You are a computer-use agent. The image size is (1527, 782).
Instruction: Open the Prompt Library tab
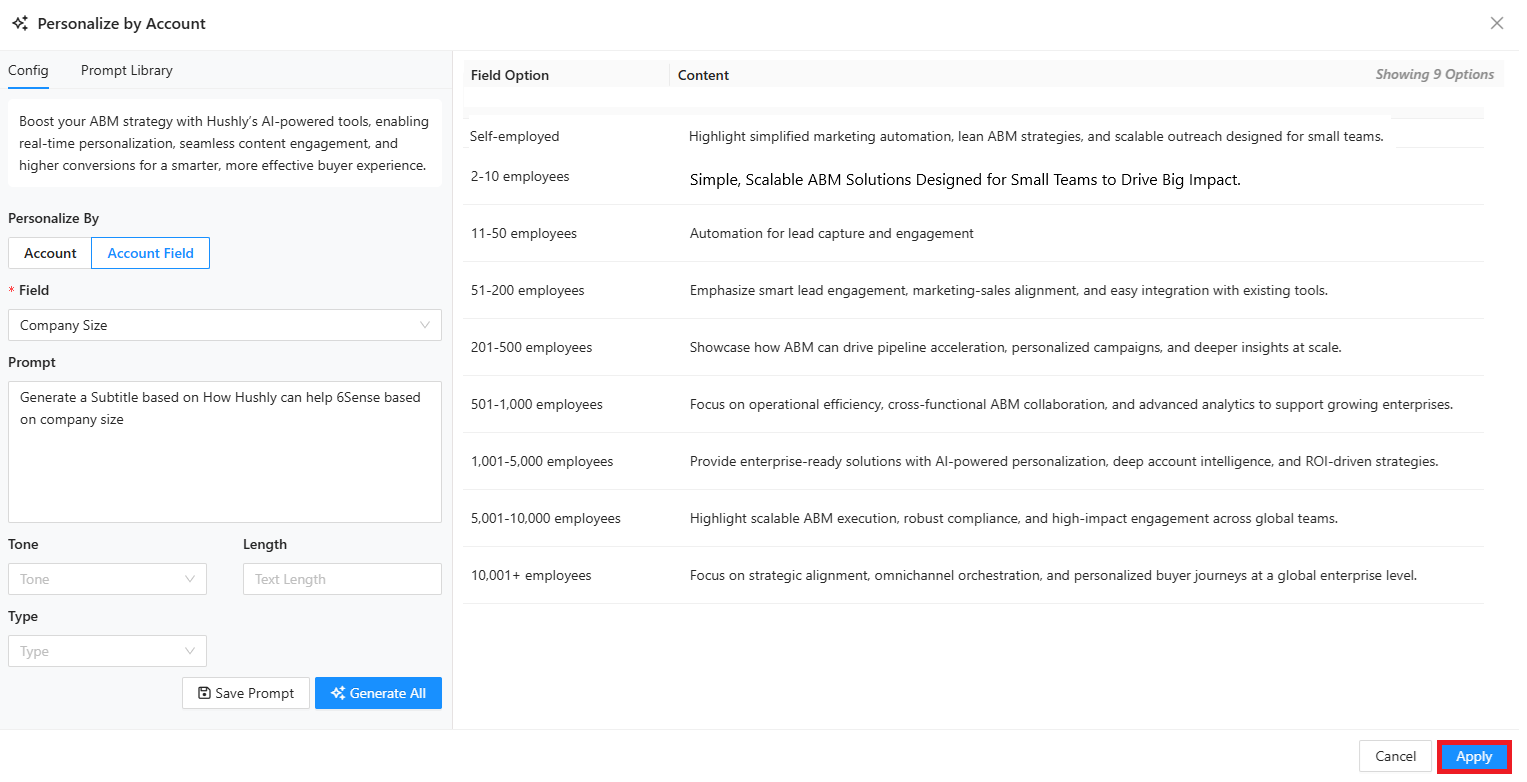(127, 70)
